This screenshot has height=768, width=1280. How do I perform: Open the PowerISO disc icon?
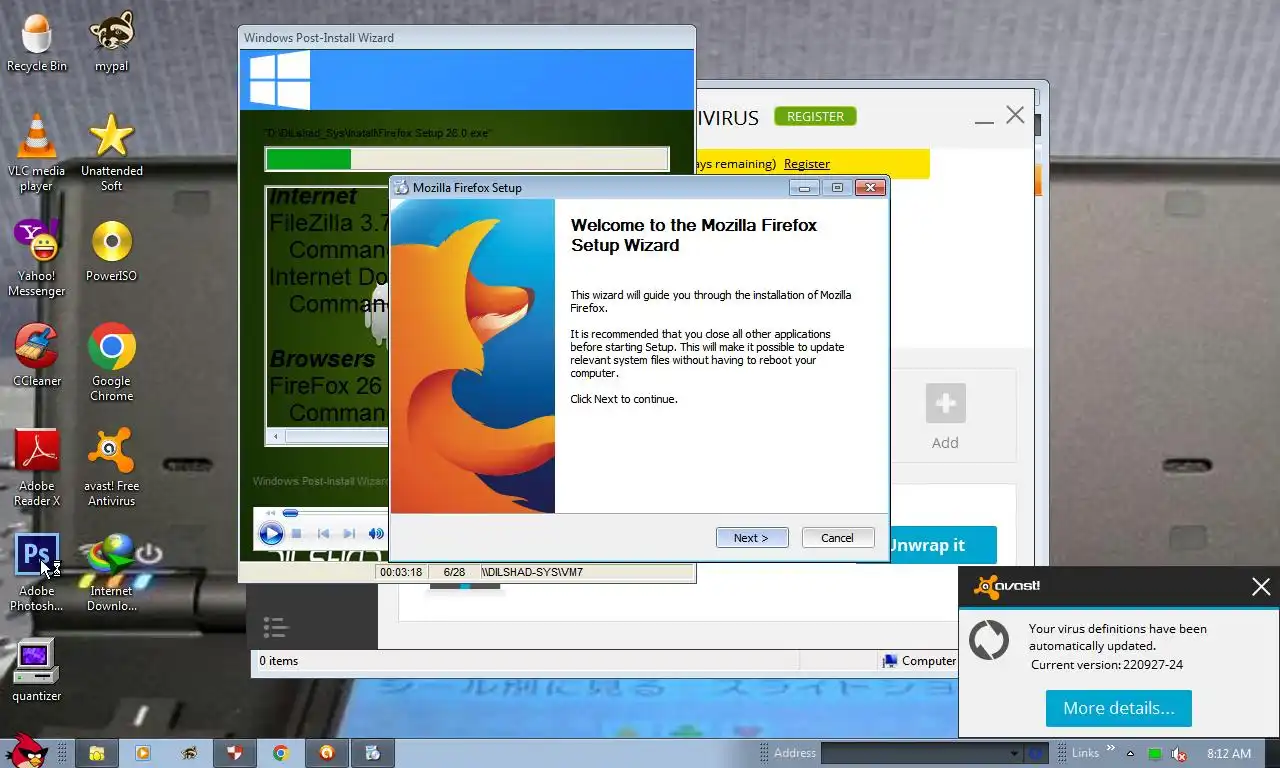click(111, 251)
